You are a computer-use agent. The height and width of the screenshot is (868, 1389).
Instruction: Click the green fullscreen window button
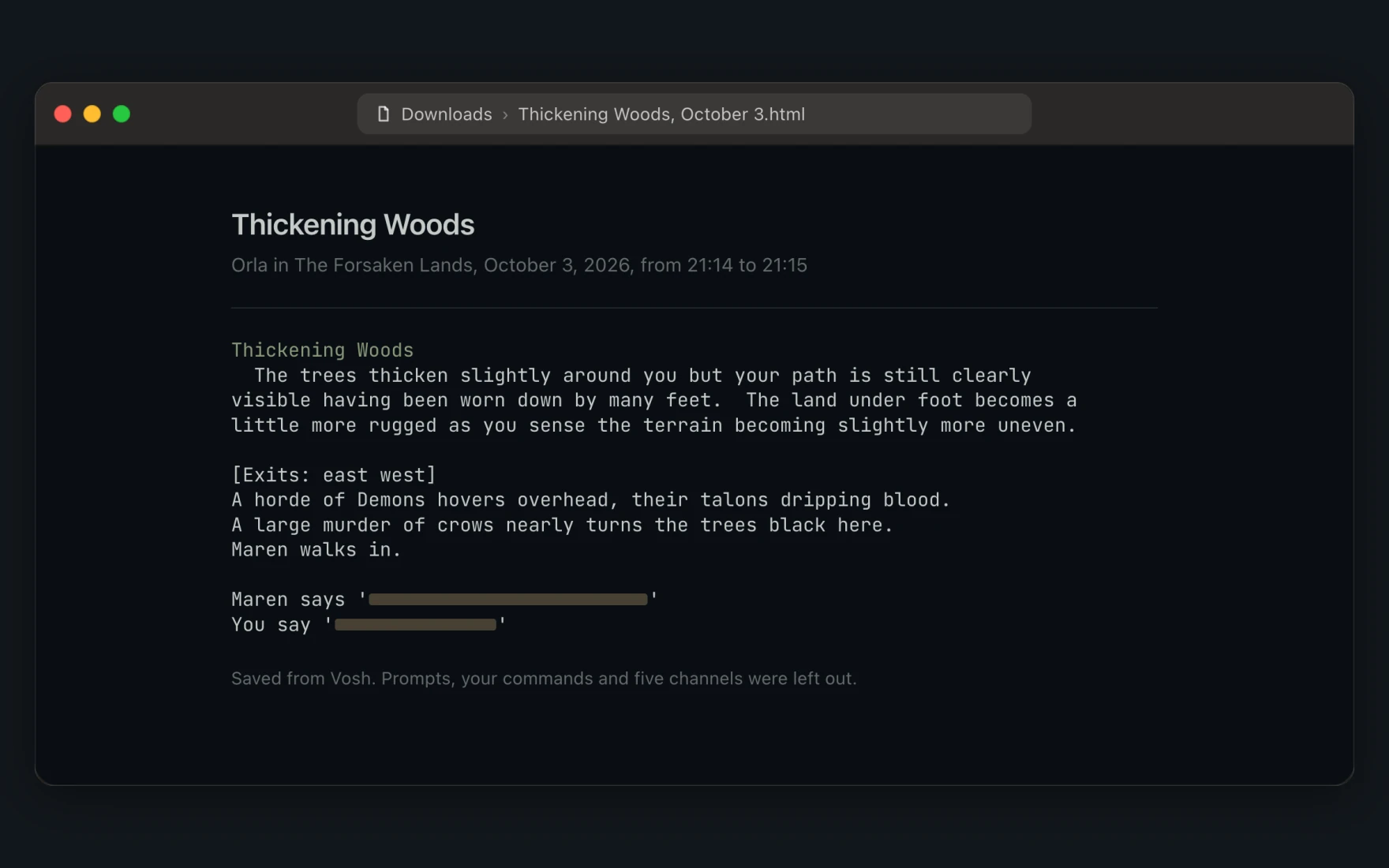point(122,114)
